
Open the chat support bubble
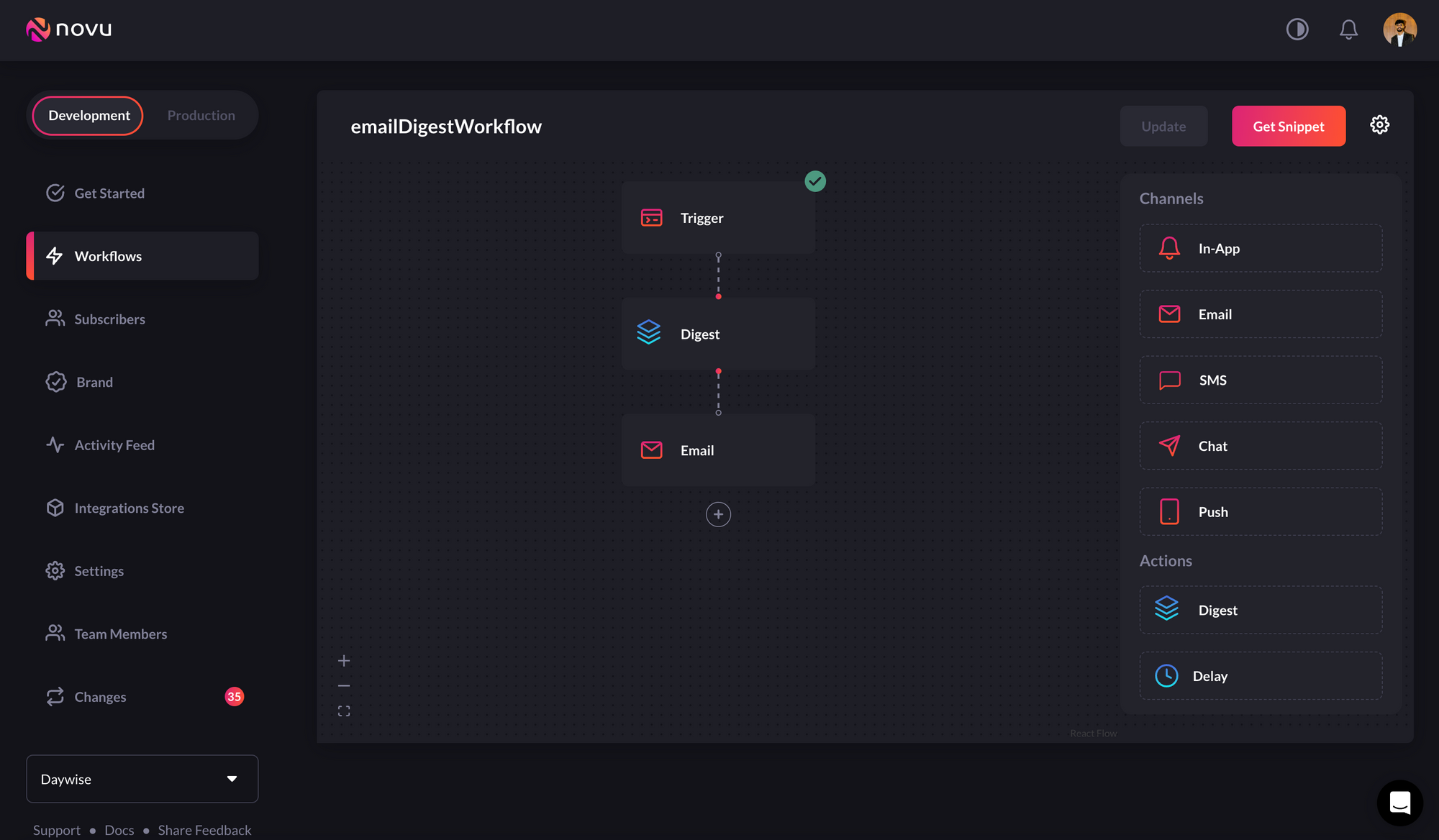pyautogui.click(x=1399, y=803)
